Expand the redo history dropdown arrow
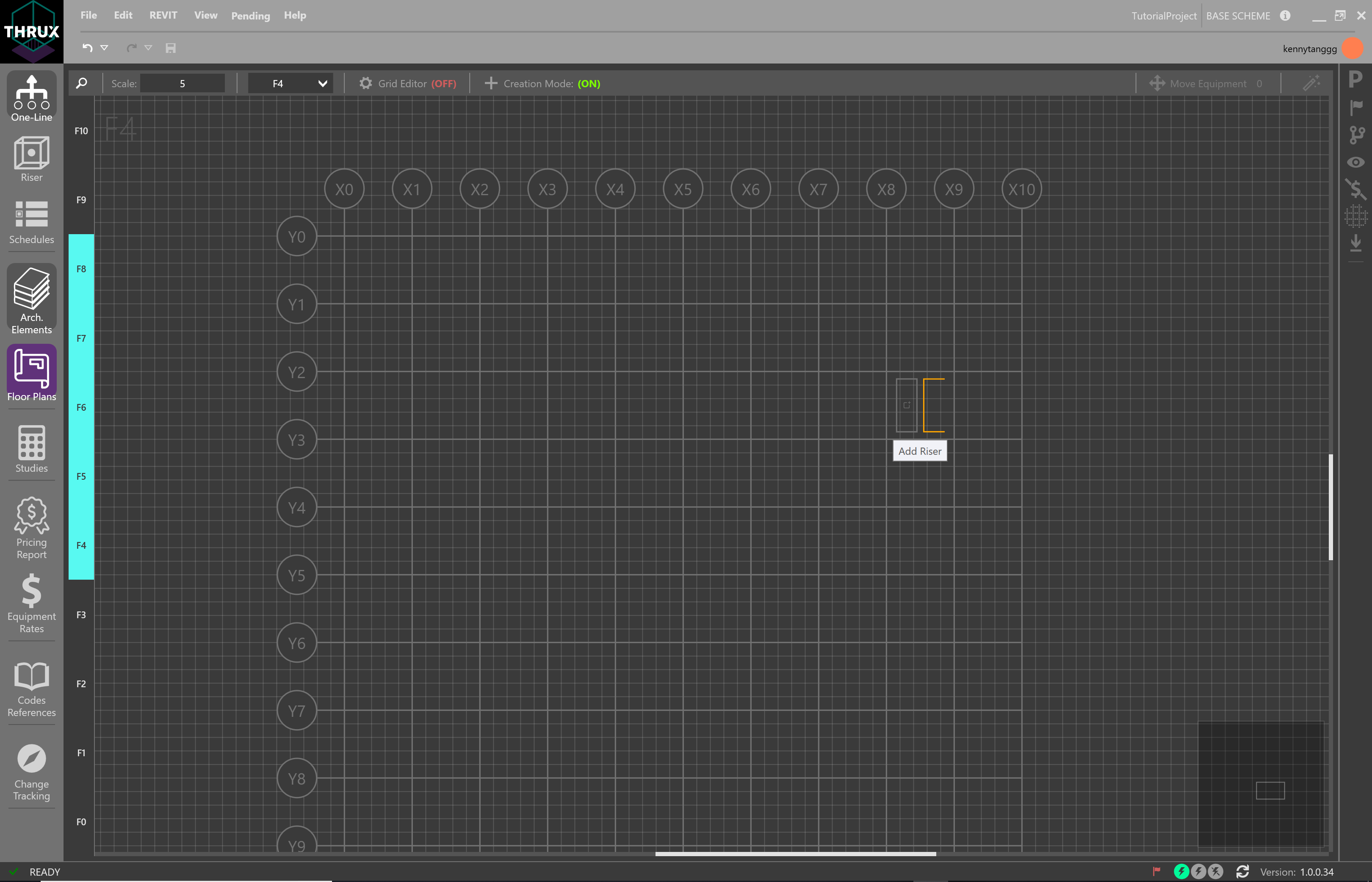Screen dimensions: 1372x882 coord(148,48)
